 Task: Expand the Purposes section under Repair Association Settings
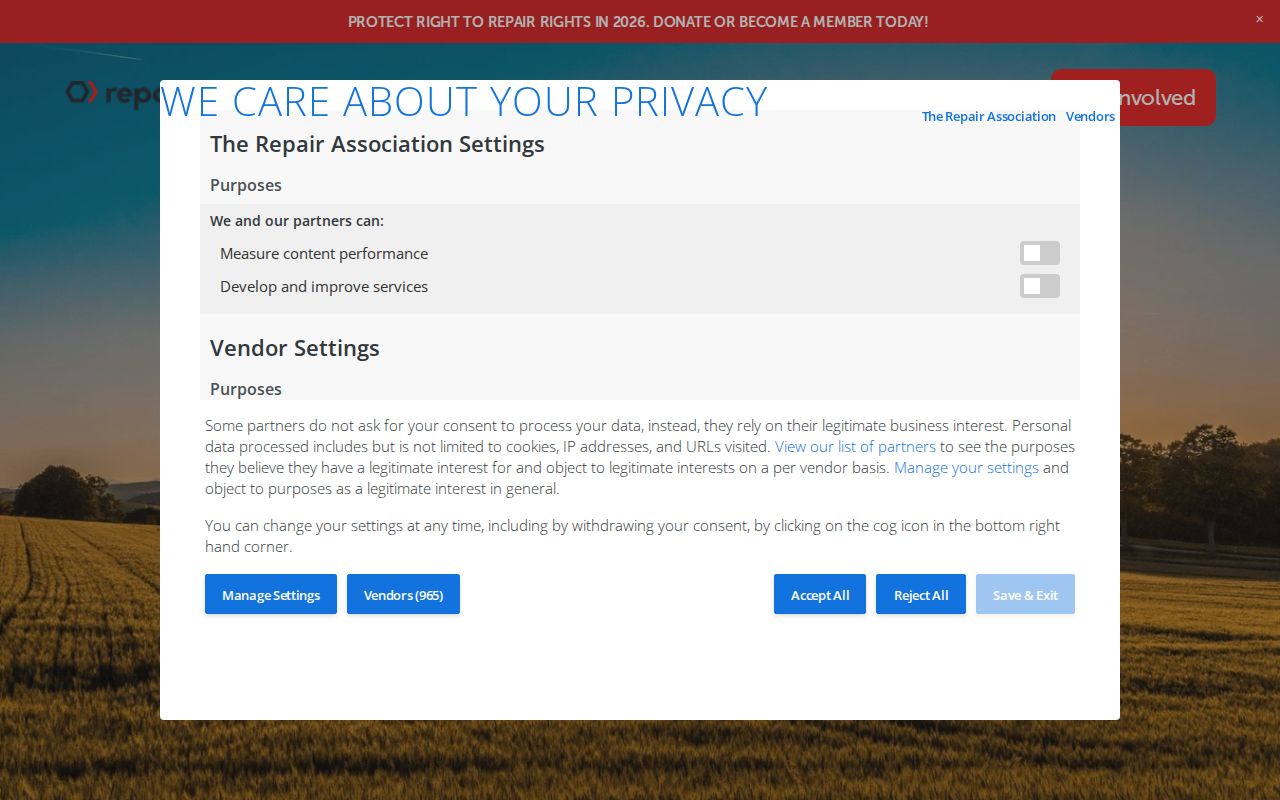coord(246,185)
